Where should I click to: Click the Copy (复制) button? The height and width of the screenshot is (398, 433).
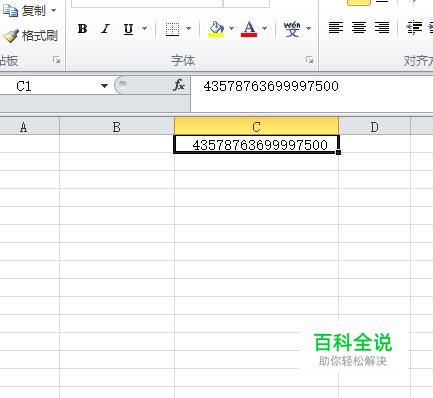point(25,11)
